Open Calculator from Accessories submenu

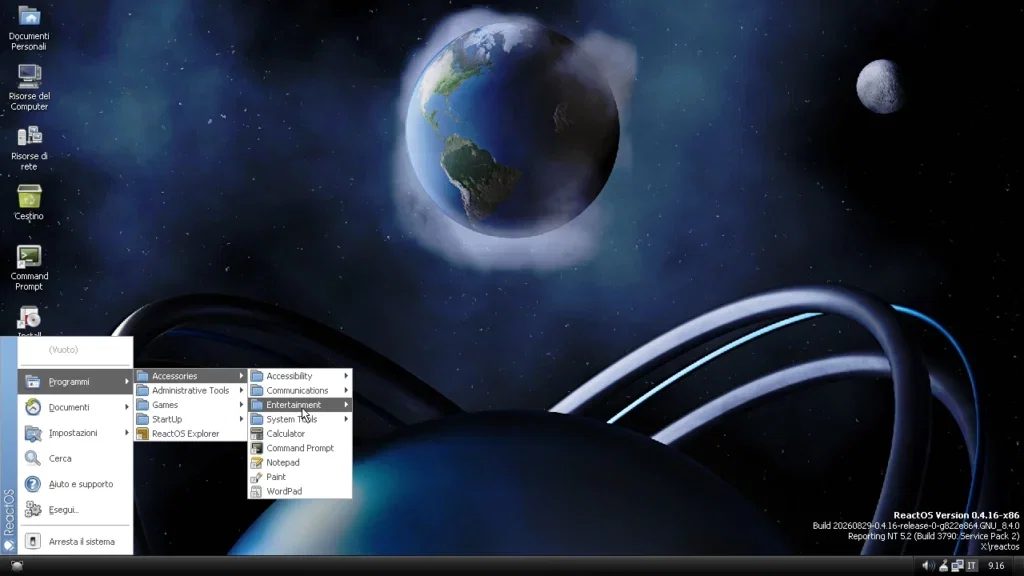pyautogui.click(x=300, y=434)
